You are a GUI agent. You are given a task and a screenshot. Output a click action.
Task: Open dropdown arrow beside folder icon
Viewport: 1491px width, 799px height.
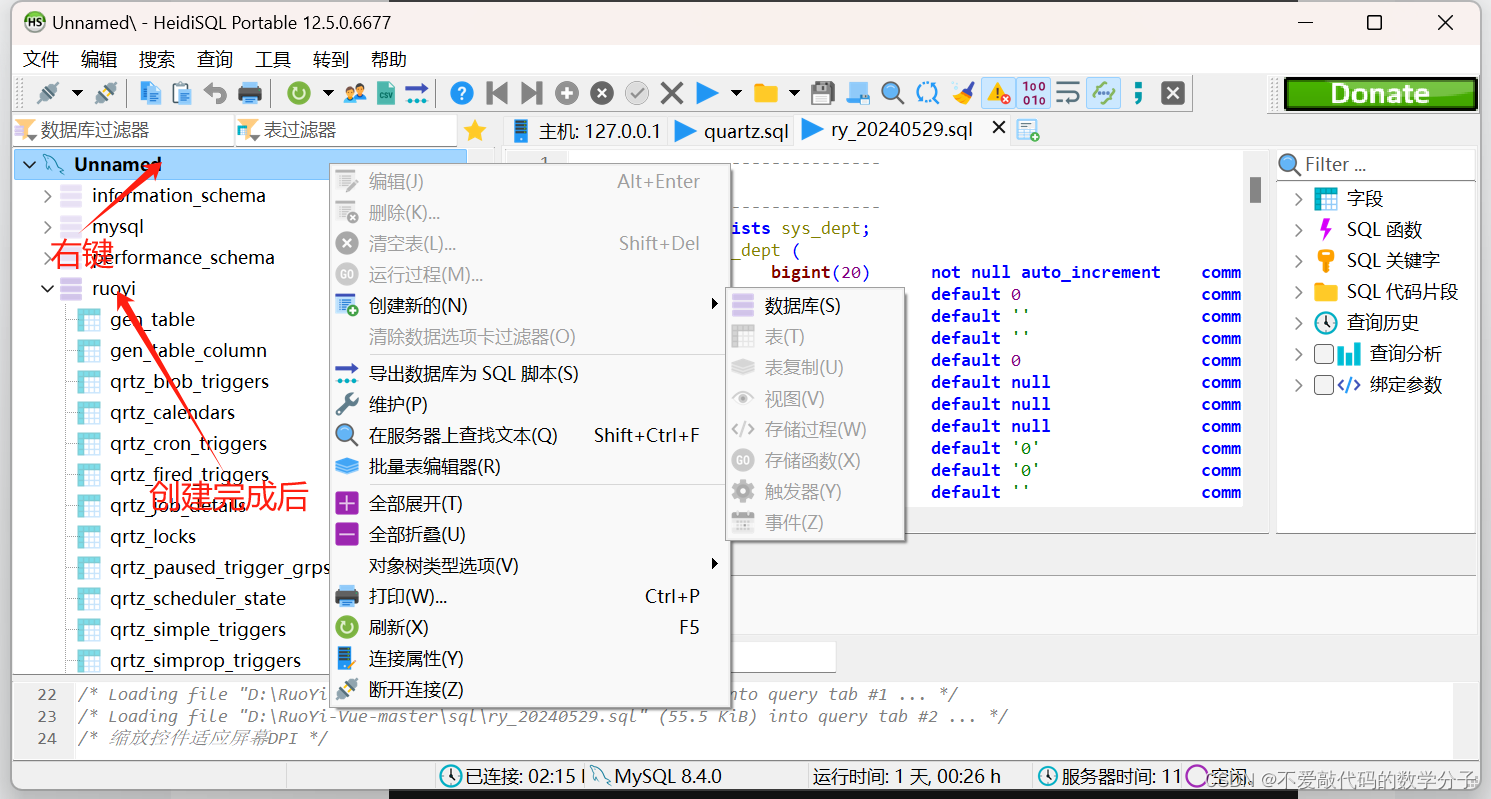tap(794, 93)
